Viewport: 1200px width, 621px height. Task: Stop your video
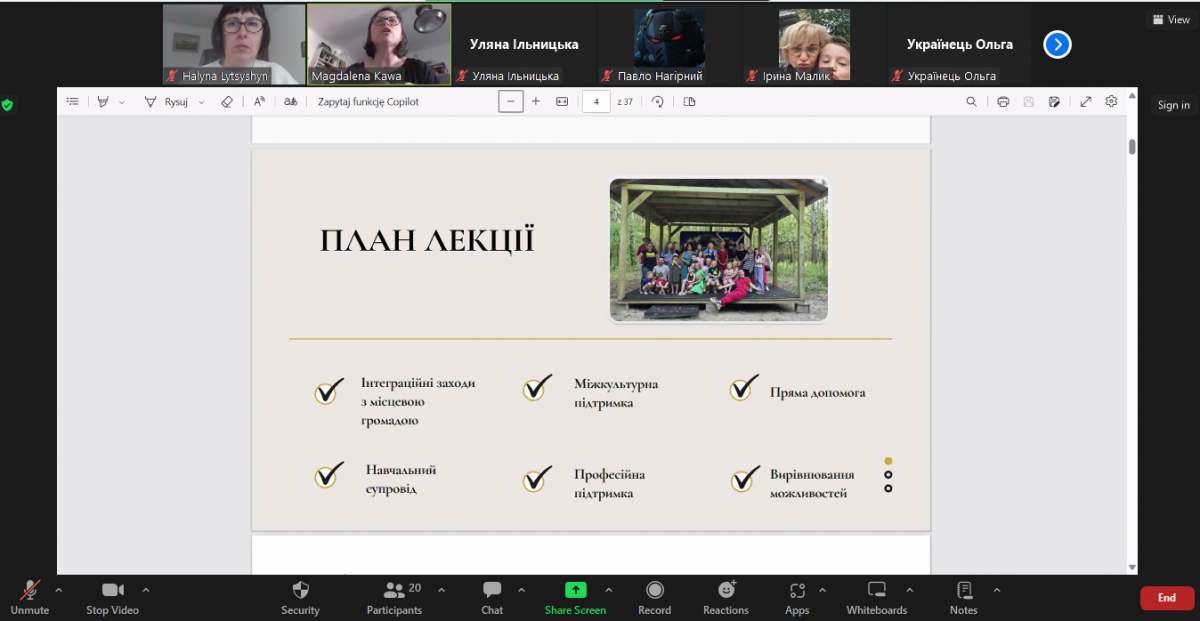pos(112,597)
